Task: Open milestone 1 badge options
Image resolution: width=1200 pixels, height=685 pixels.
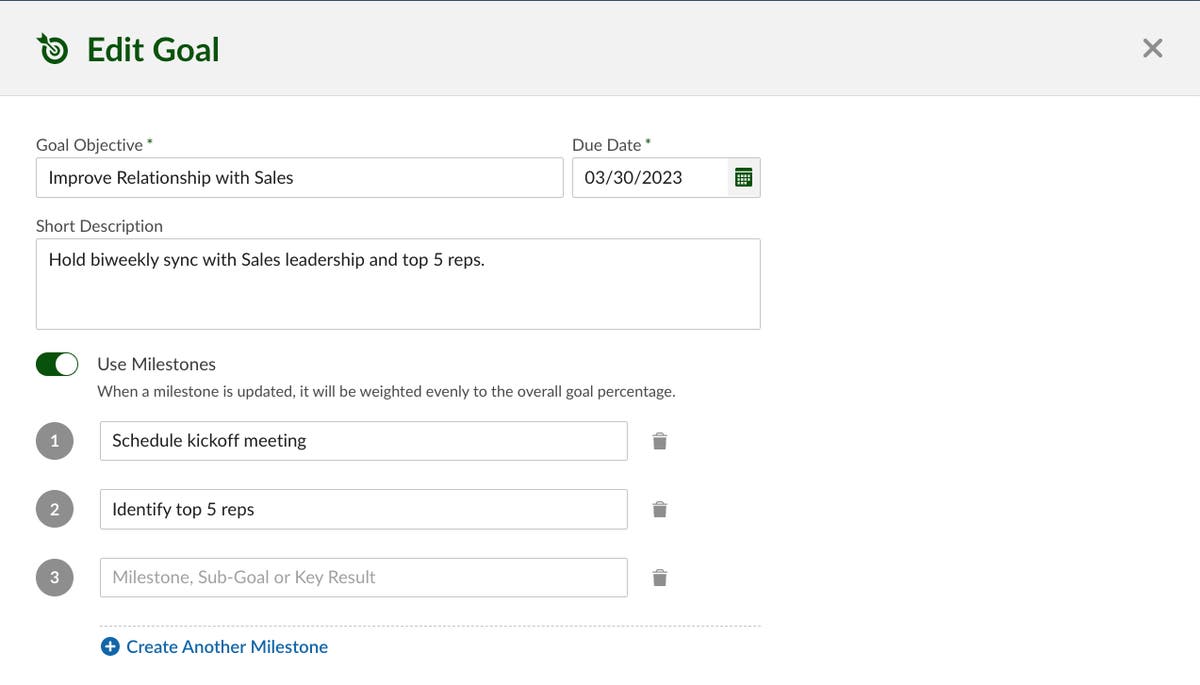Action: [55, 440]
